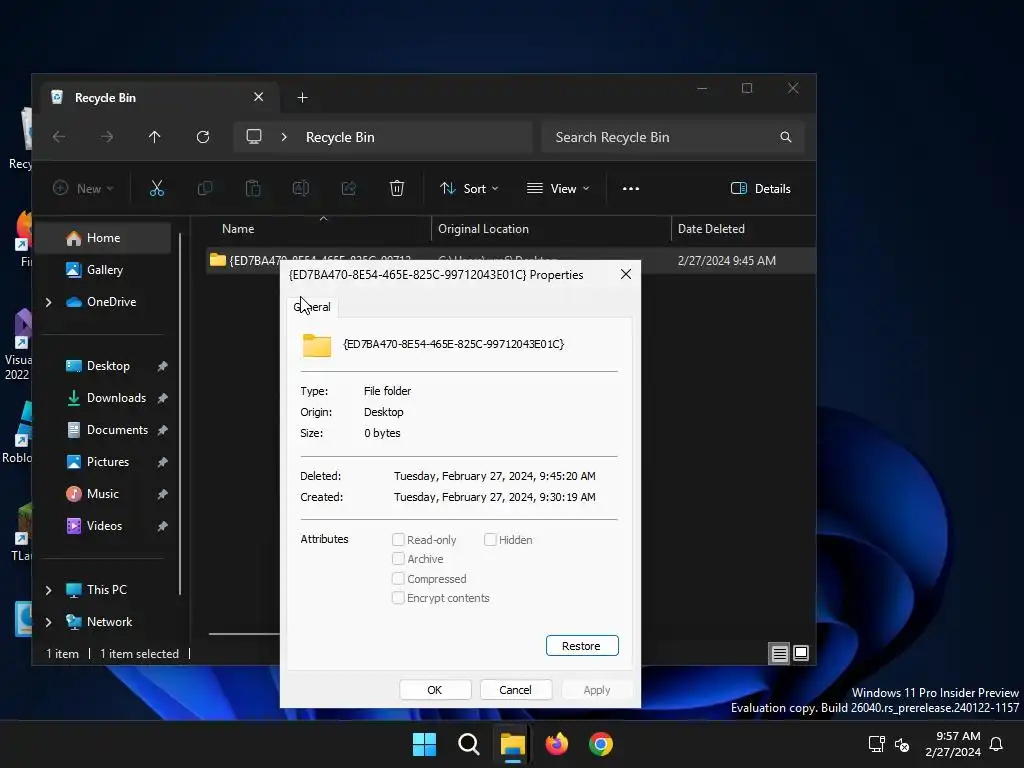The height and width of the screenshot is (768, 1024).
Task: Go up one level with up arrow
Action: (155, 136)
